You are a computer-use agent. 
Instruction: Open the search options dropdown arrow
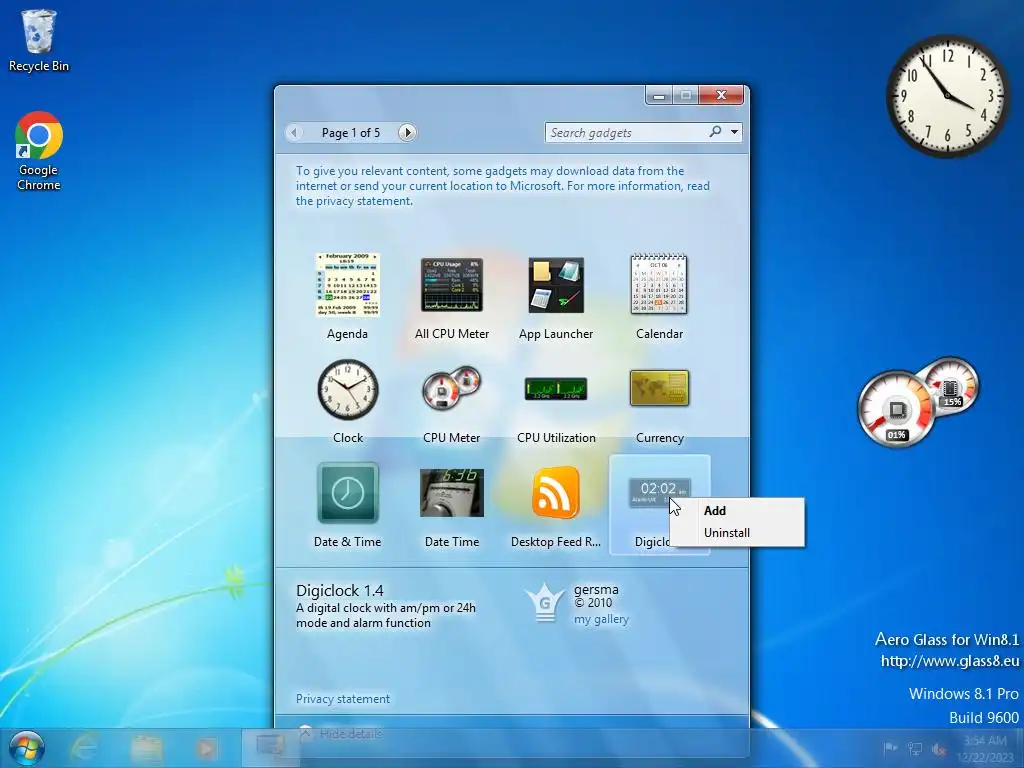coord(735,132)
